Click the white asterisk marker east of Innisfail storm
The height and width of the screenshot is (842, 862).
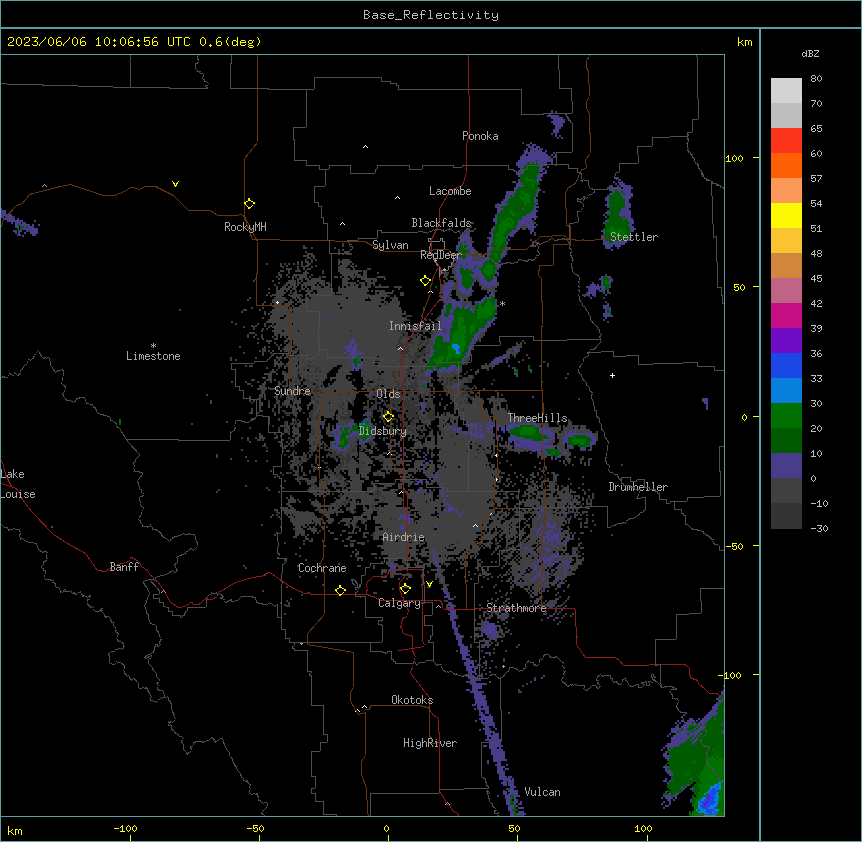pyautogui.click(x=502, y=303)
